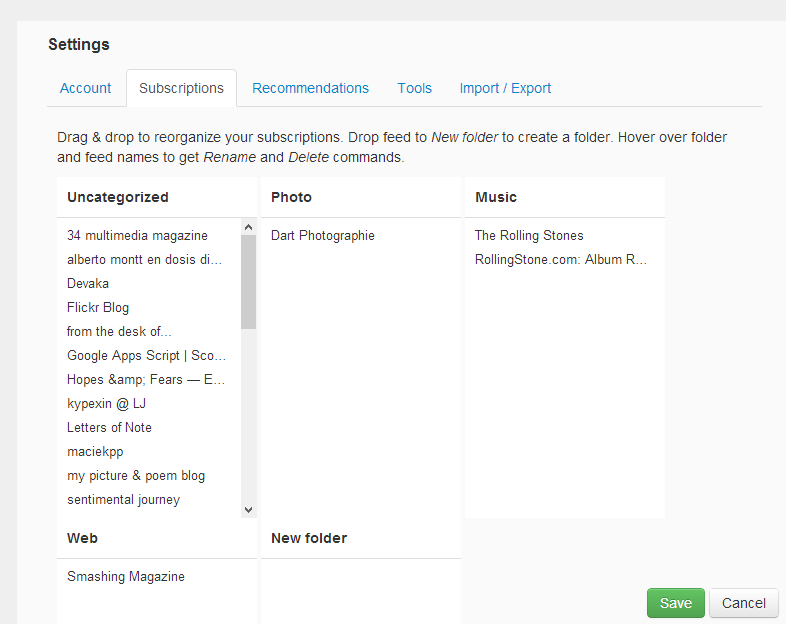Viewport: 786px width, 624px height.
Task: Select the Flickr Blog feed
Action: click(x=98, y=307)
